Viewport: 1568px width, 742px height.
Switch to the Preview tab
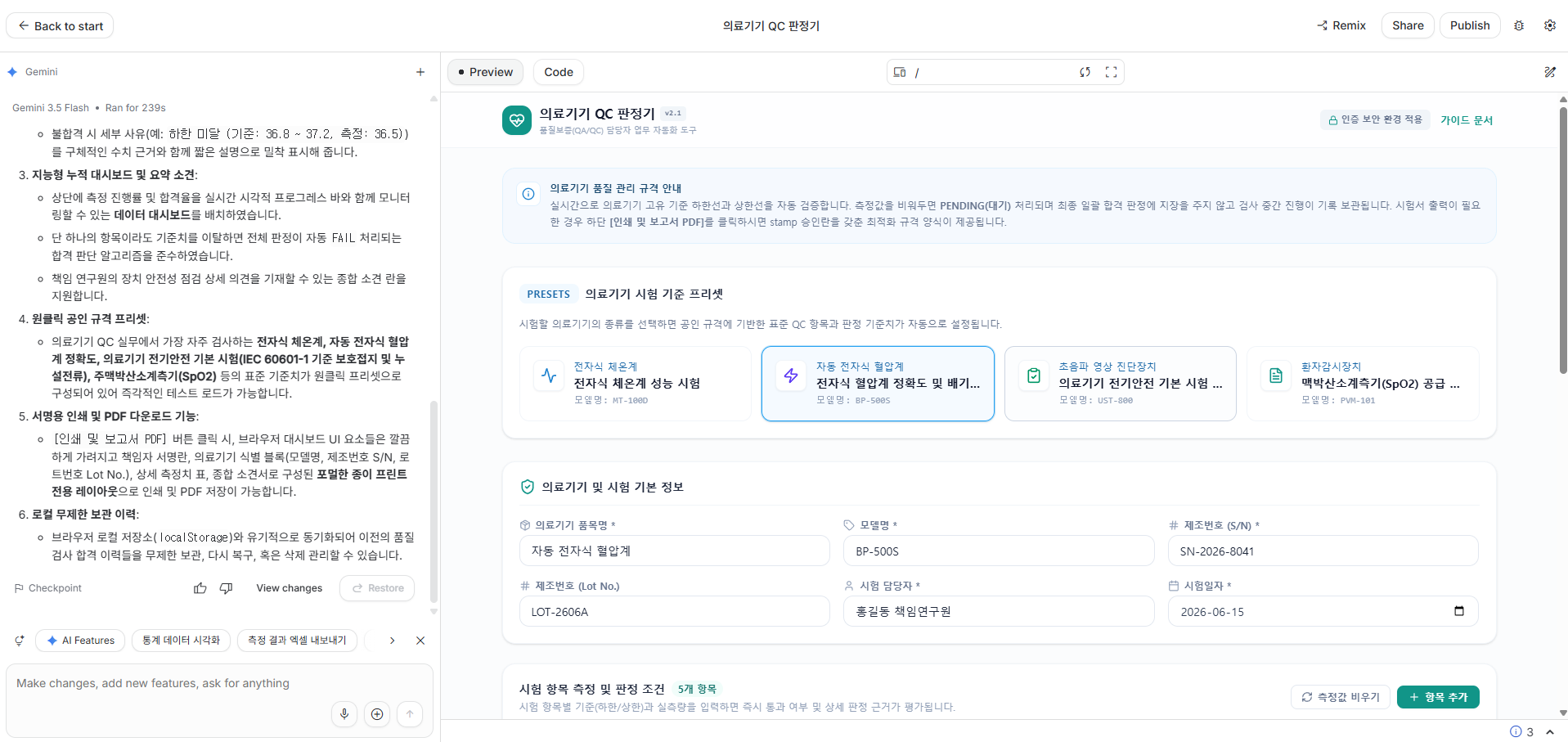tap(485, 72)
